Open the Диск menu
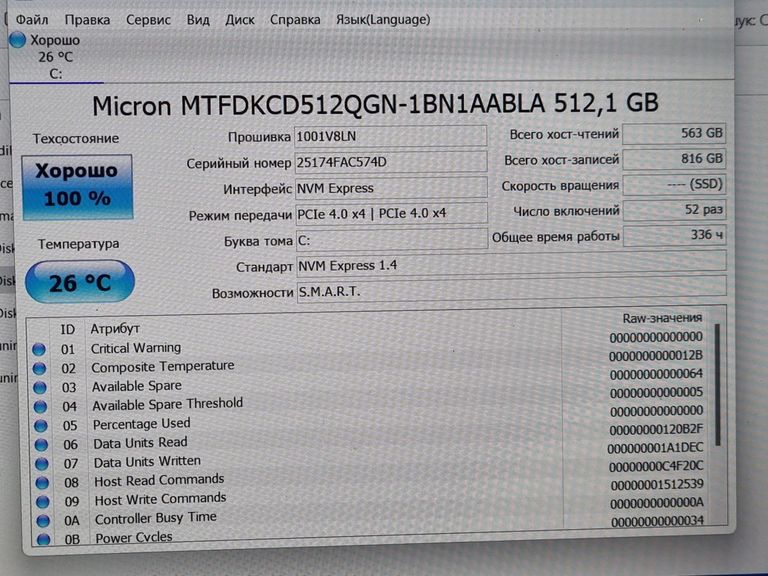 [x=240, y=20]
